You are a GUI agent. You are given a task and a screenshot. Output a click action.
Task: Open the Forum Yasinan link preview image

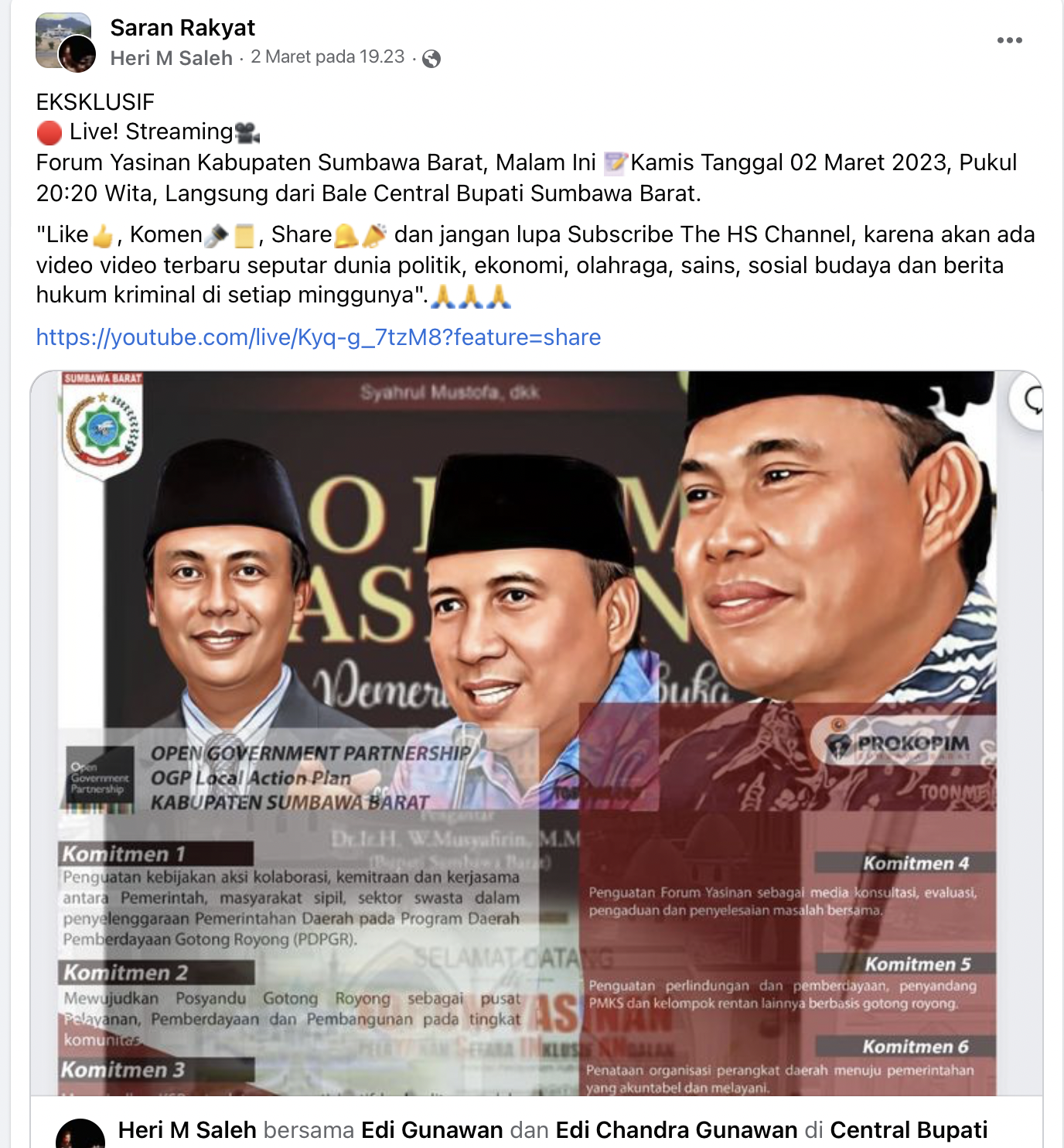[x=537, y=733]
